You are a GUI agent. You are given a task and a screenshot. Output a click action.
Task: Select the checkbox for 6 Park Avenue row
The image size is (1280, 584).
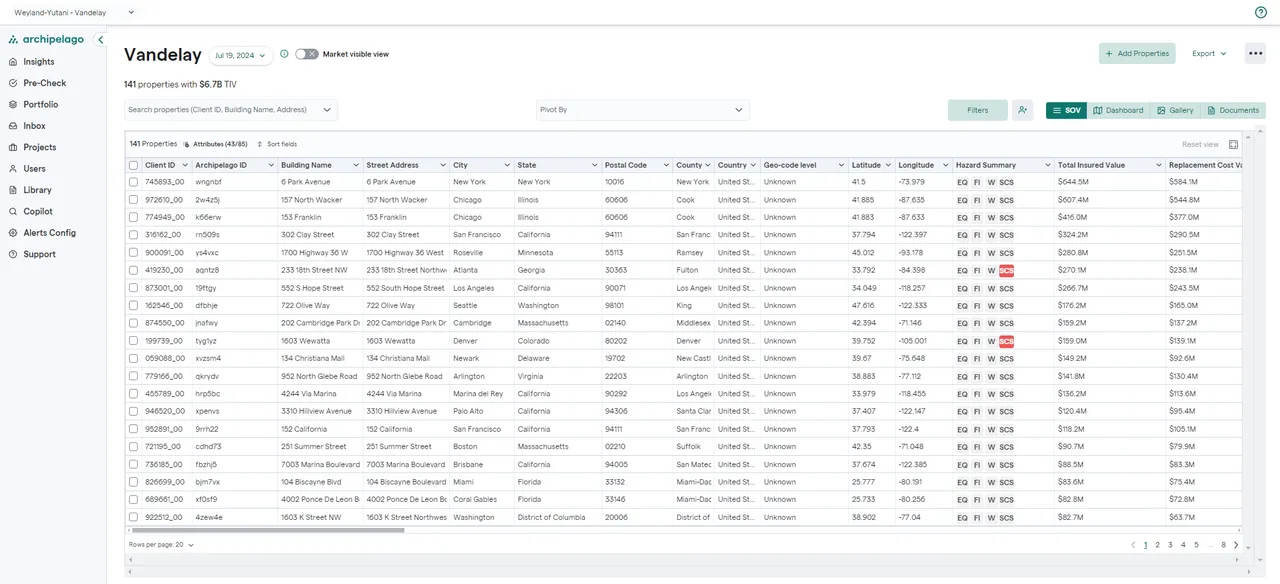tap(133, 182)
